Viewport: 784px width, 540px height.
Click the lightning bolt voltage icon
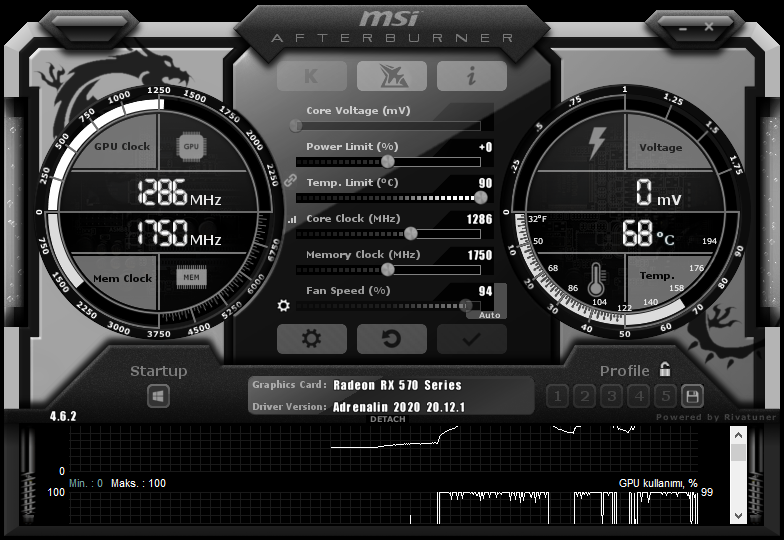597,143
